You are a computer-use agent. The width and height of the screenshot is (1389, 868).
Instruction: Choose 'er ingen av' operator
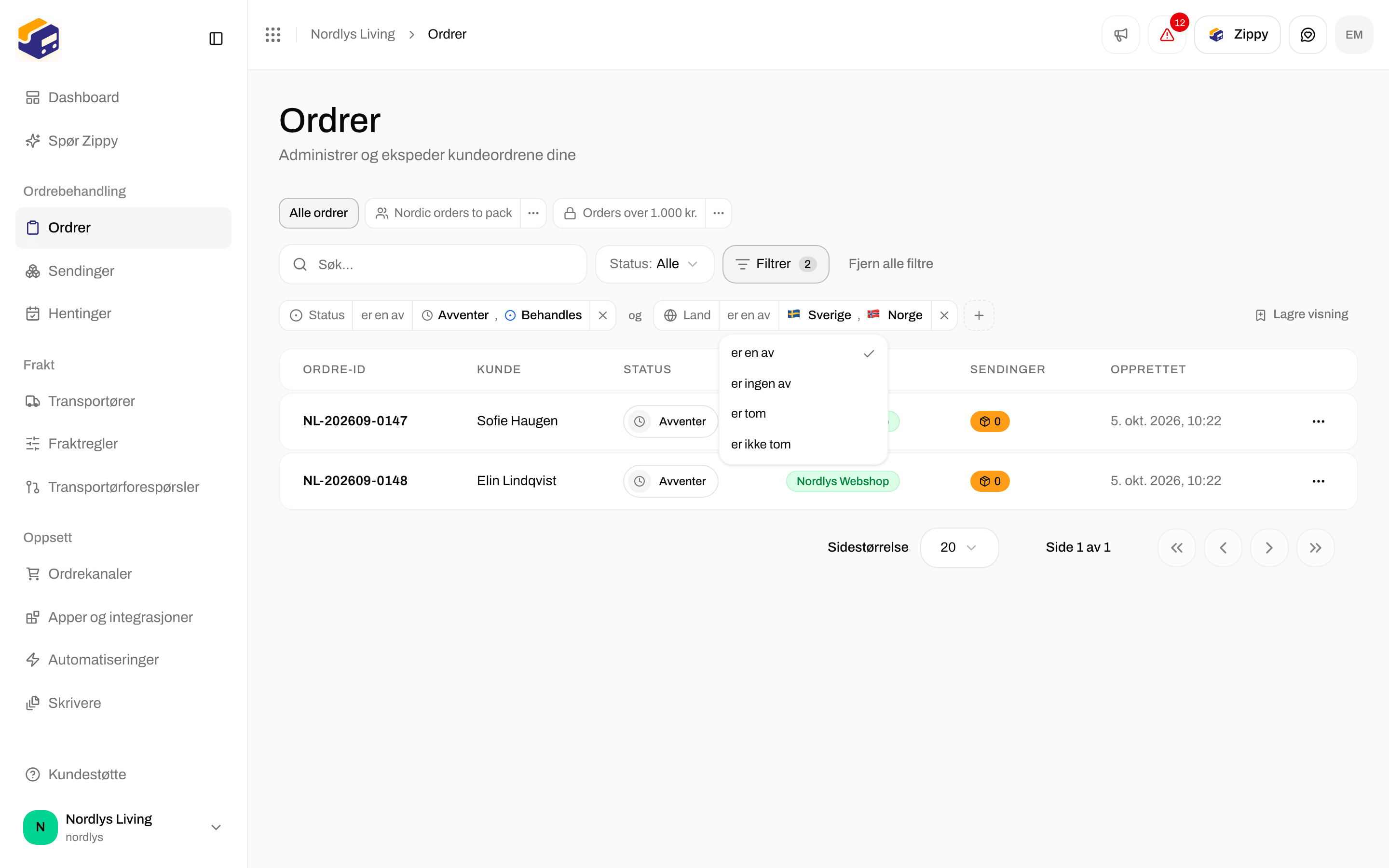[x=803, y=383]
